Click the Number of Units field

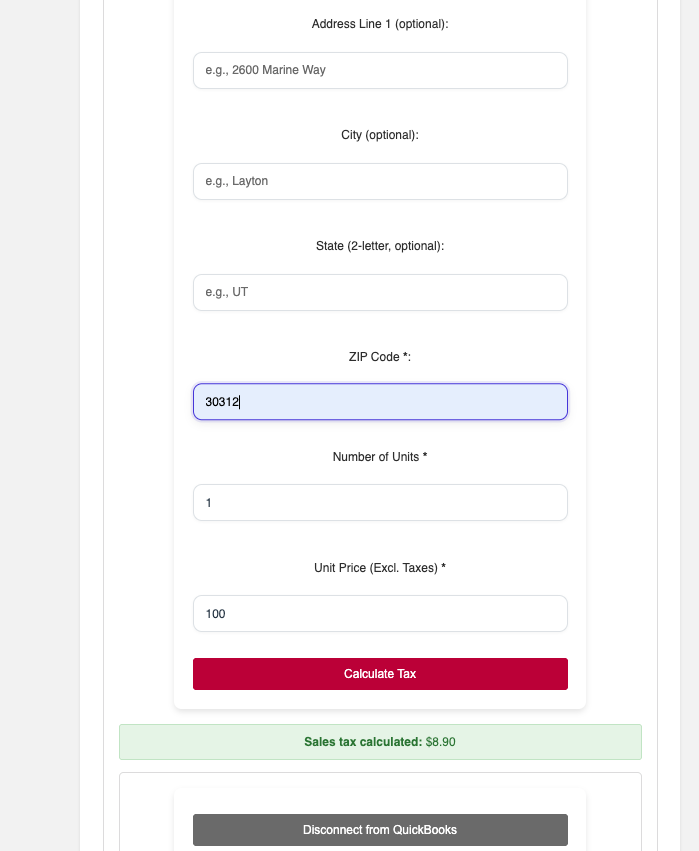click(x=380, y=502)
